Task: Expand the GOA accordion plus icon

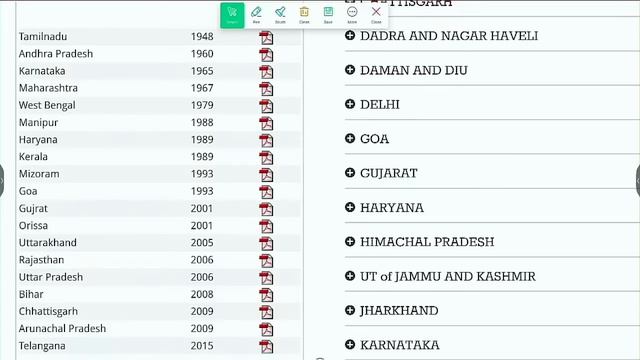Action: pyautogui.click(x=350, y=138)
